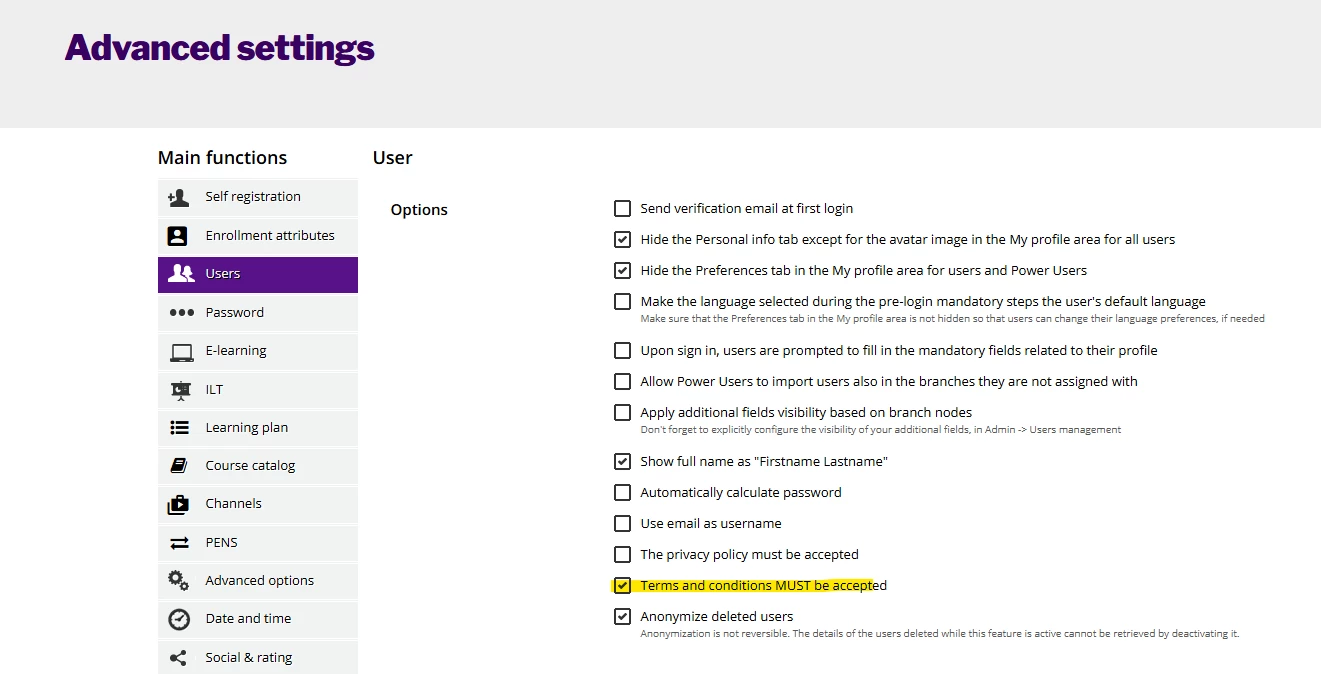This screenshot has height=674, width=1321.
Task: Click the PENS arrows icon
Action: [x=180, y=543]
